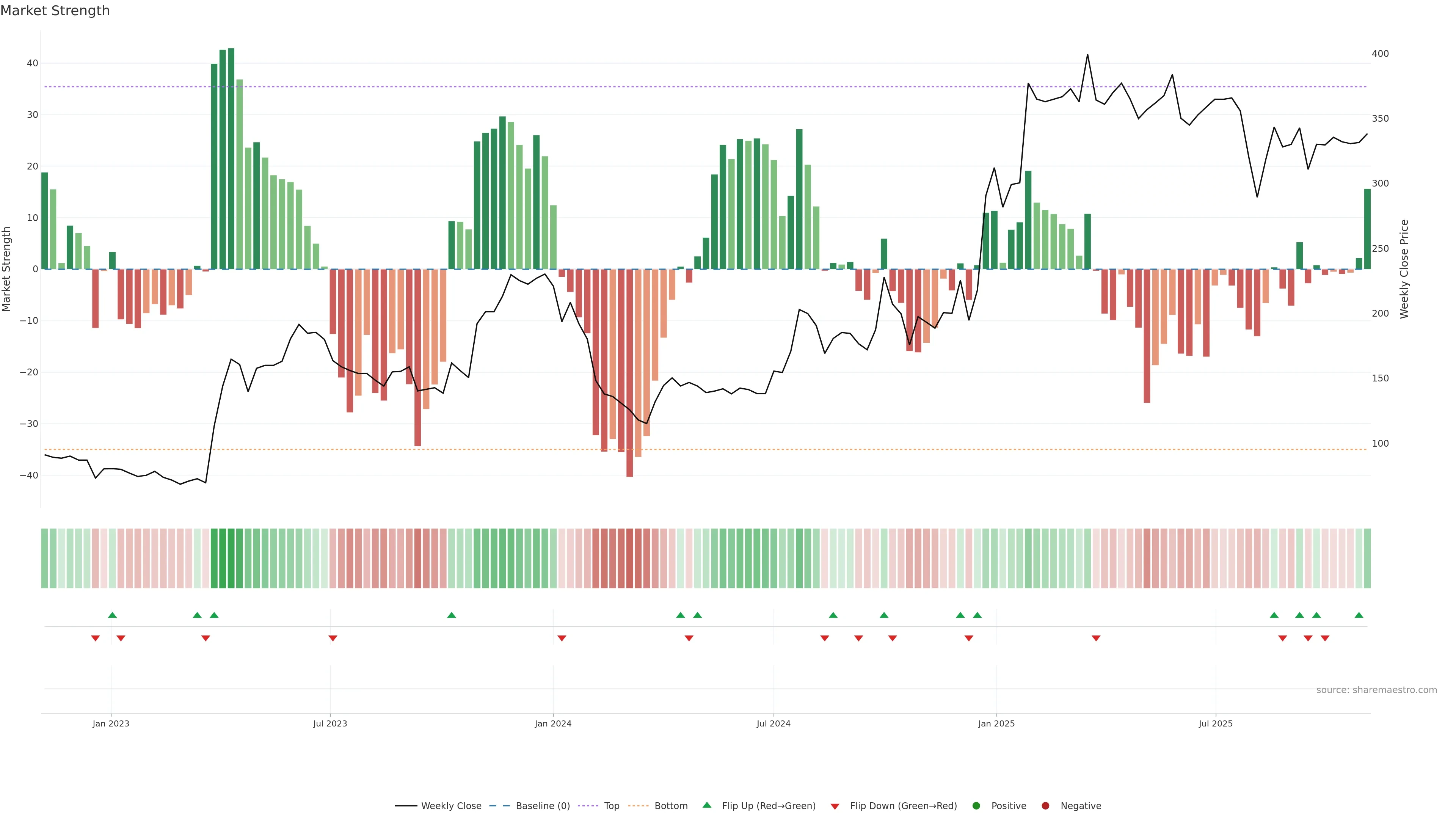Viewport: 1456px width, 819px height.
Task: Click the lone red flip-down marker after Jan 2025
Action: click(x=1096, y=638)
